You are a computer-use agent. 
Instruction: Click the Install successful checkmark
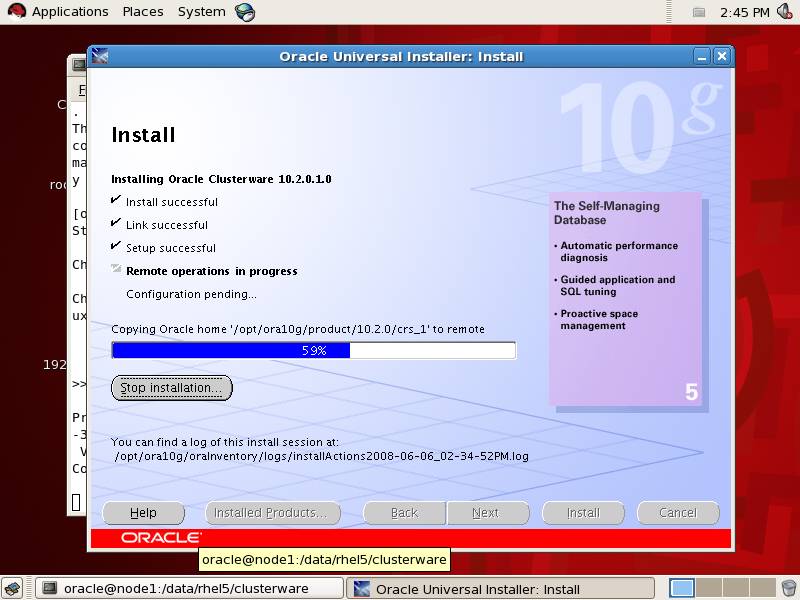point(116,199)
